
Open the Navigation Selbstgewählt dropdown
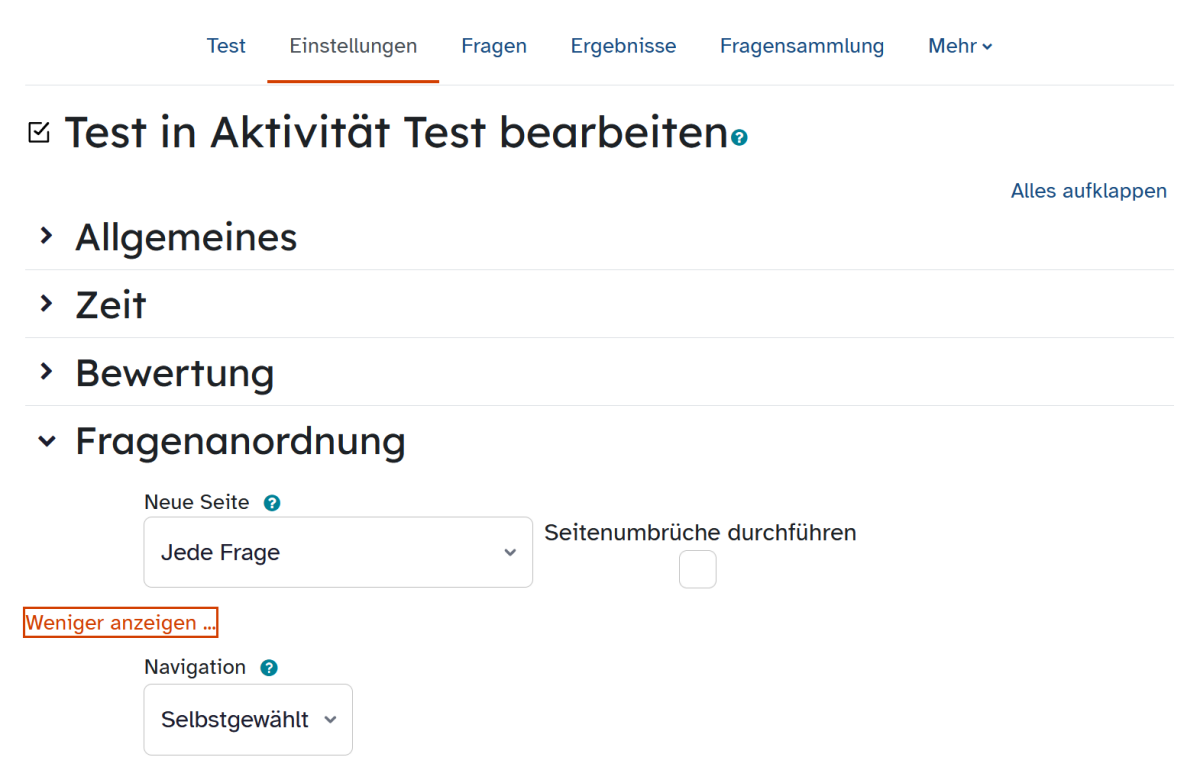(x=248, y=720)
